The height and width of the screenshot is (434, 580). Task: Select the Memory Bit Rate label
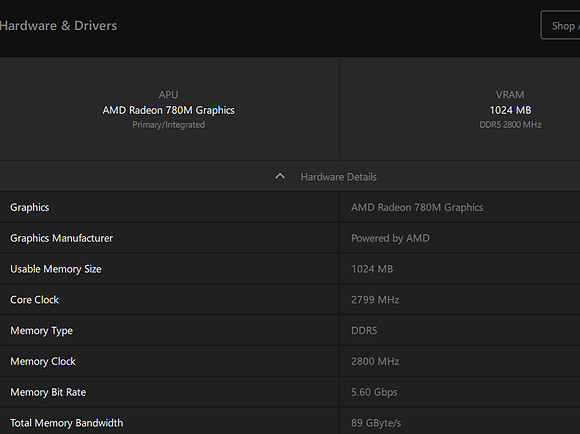tap(48, 392)
